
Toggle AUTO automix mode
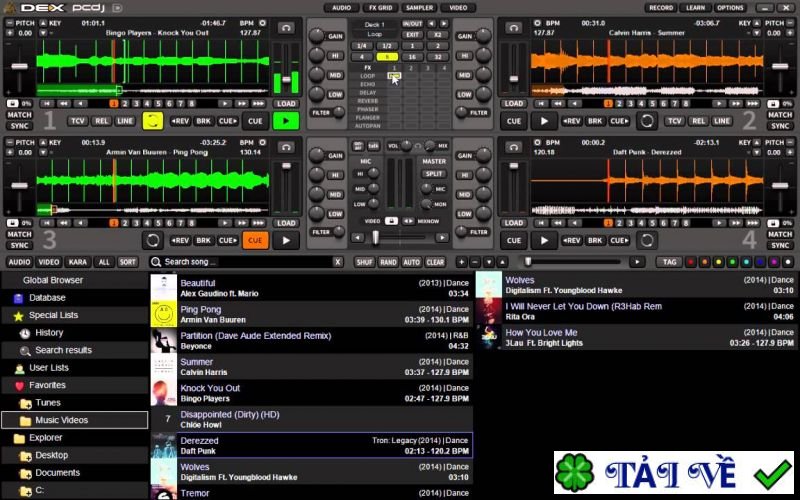click(411, 262)
